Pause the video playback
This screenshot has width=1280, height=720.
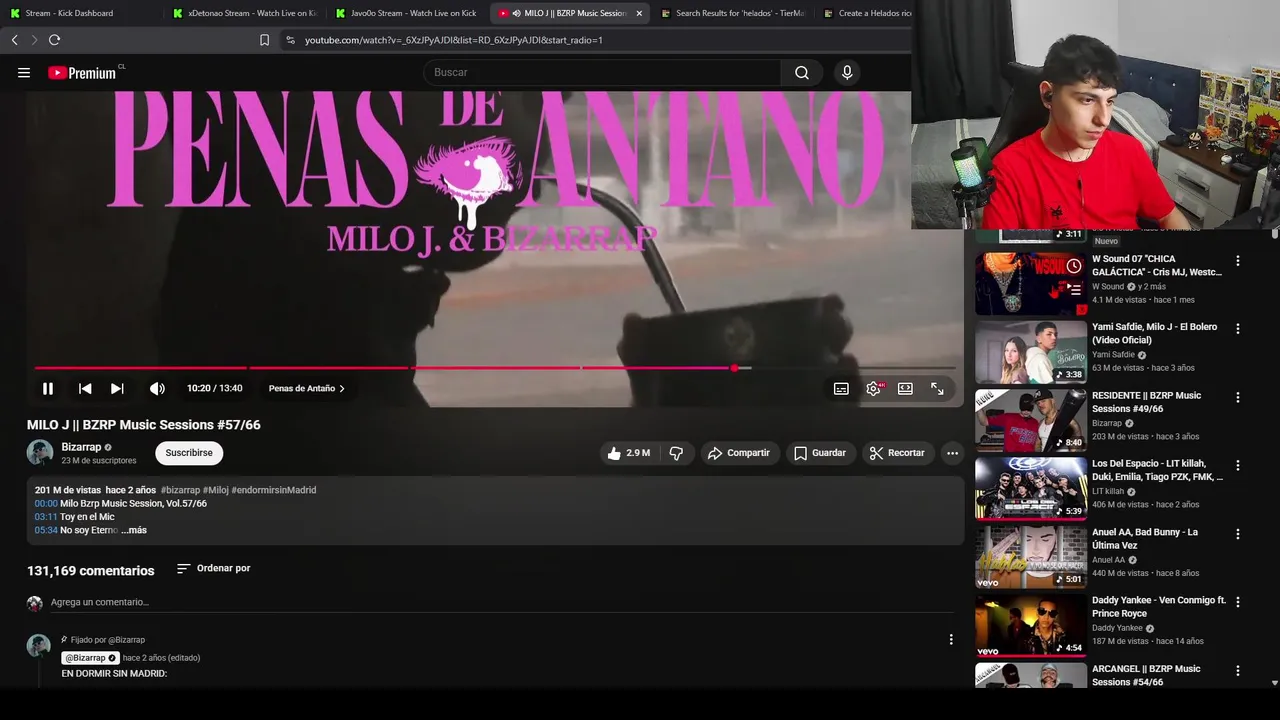(47, 388)
